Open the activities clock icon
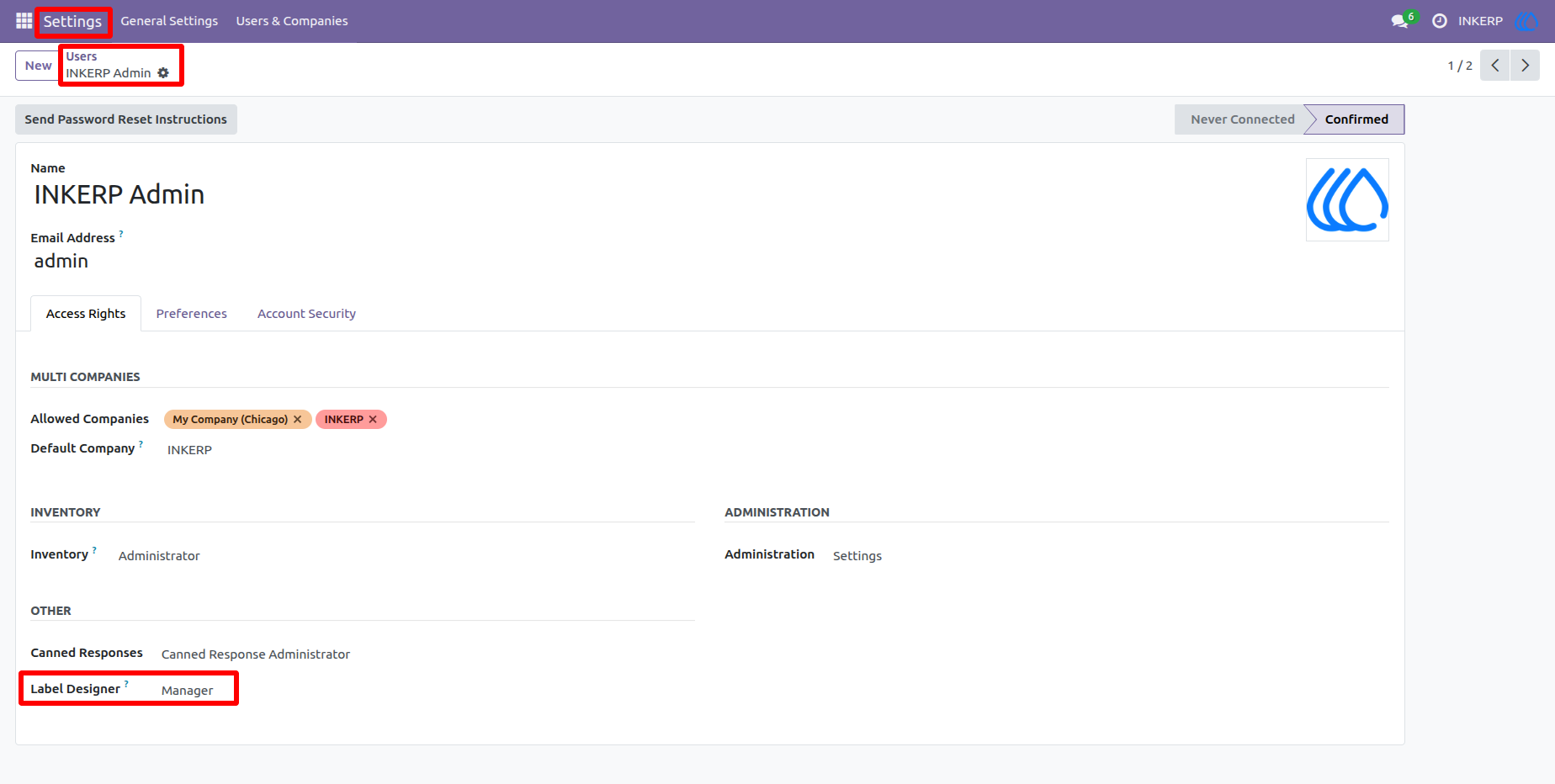 [1440, 21]
